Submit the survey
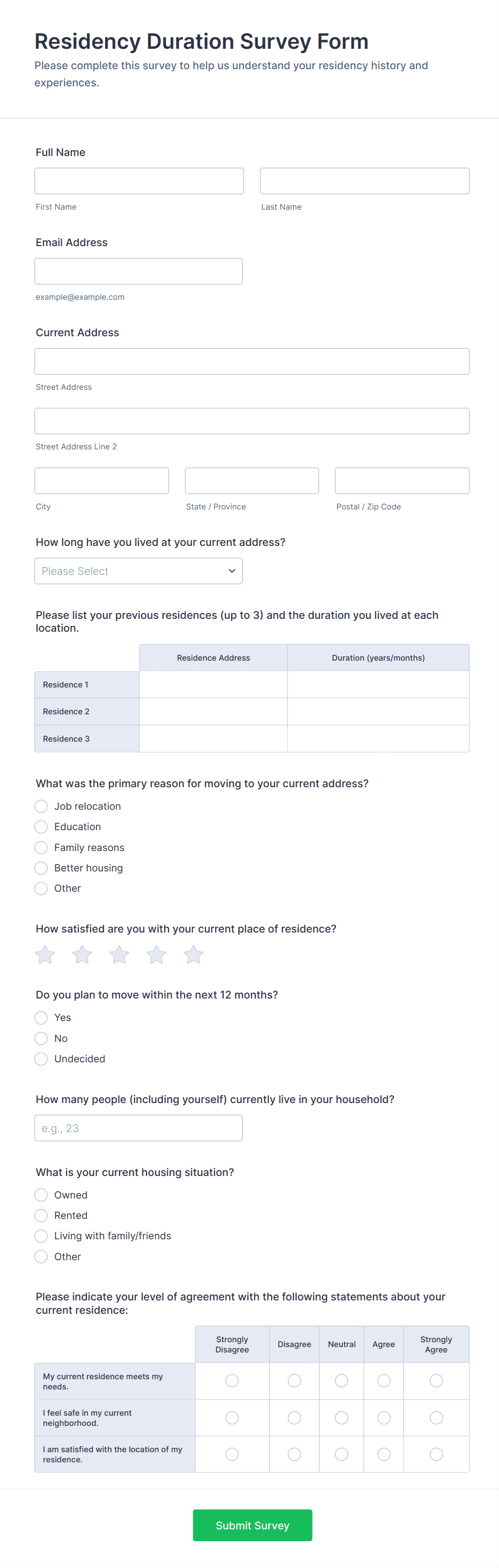The width and height of the screenshot is (499, 1568). 252,1525
